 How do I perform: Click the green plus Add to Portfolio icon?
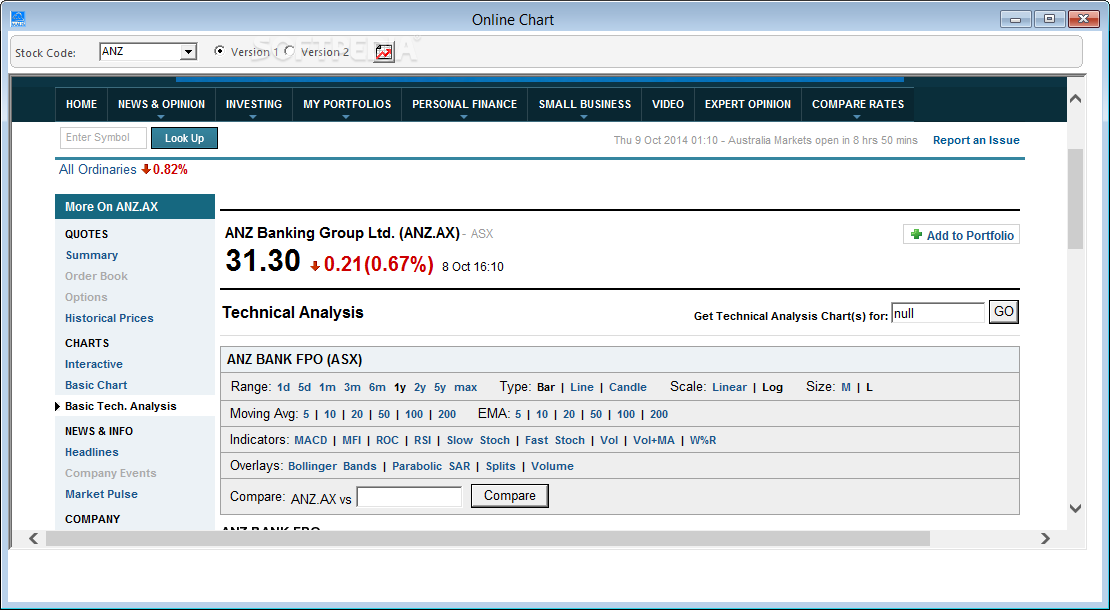coord(916,235)
